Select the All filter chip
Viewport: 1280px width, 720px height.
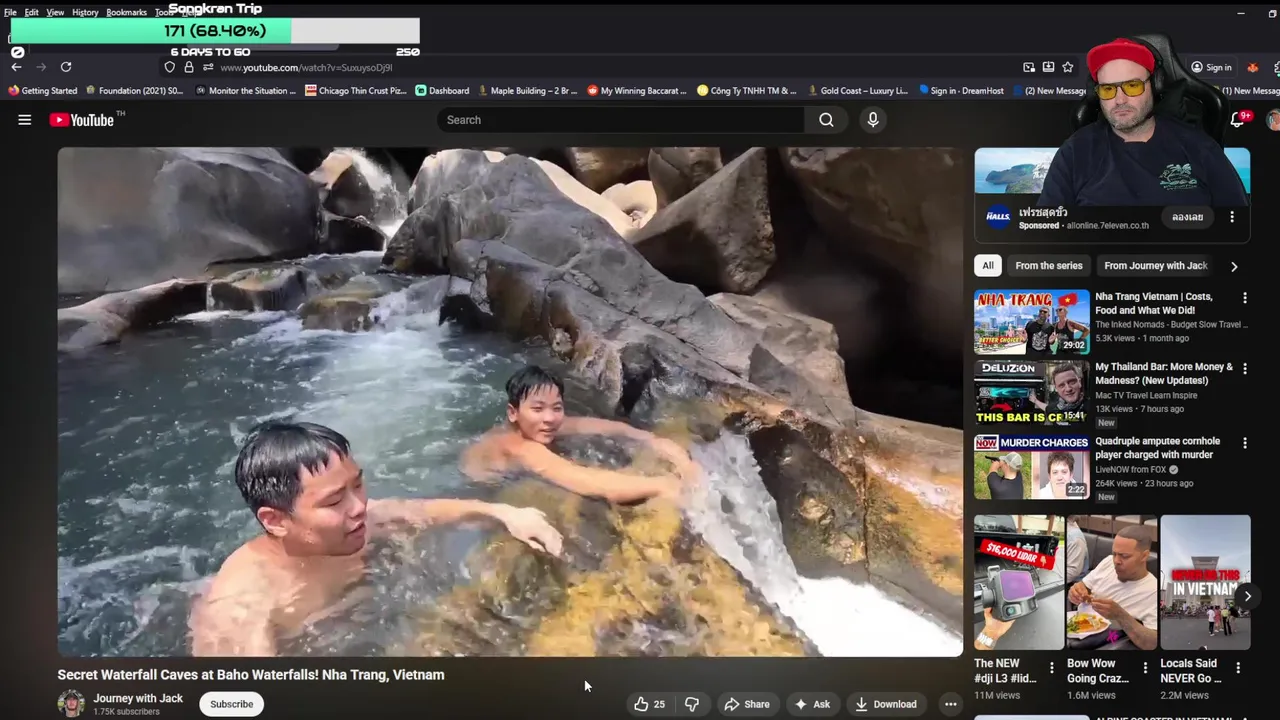point(988,266)
